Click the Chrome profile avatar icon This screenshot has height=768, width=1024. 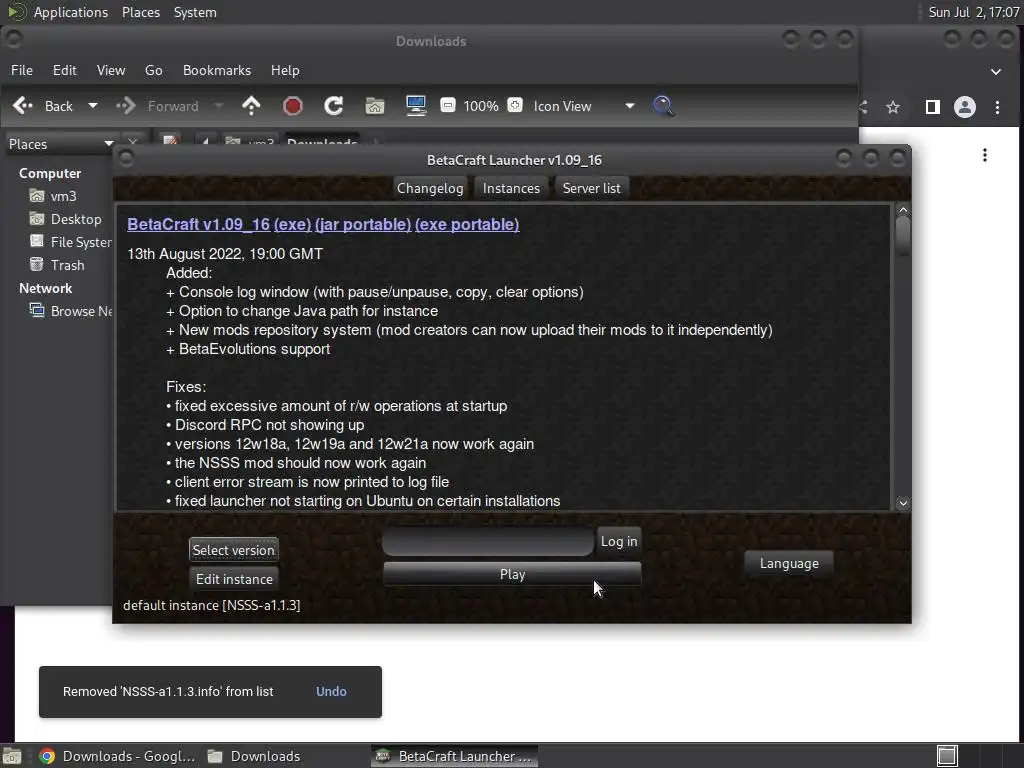[965, 107]
